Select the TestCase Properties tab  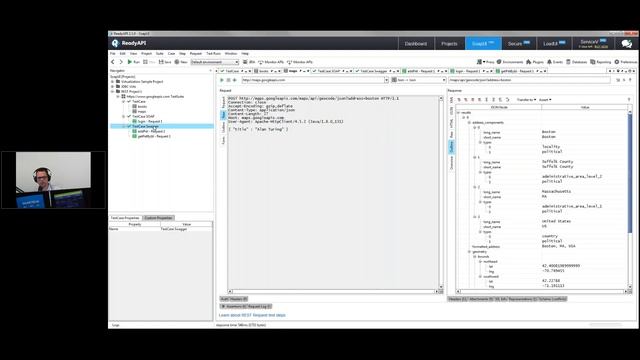coord(125,218)
